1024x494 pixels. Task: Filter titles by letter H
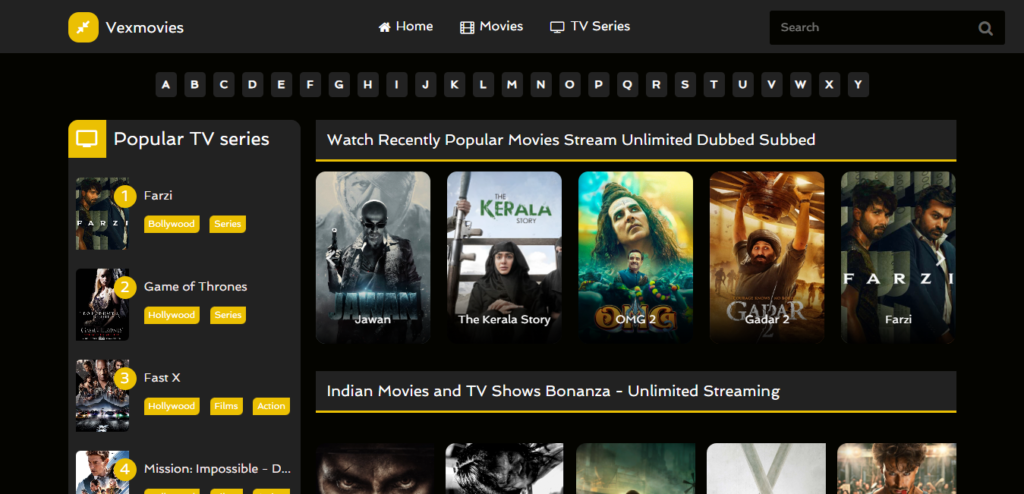click(x=368, y=85)
